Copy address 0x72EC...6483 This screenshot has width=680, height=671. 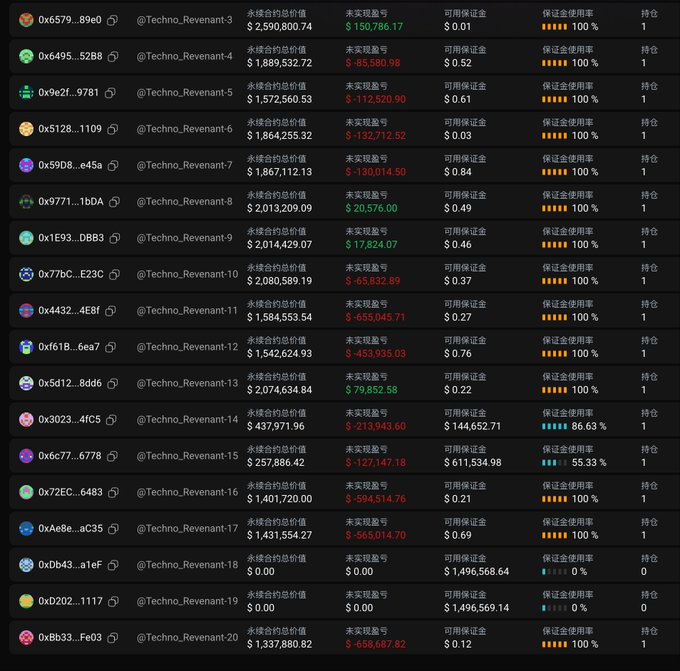click(114, 492)
